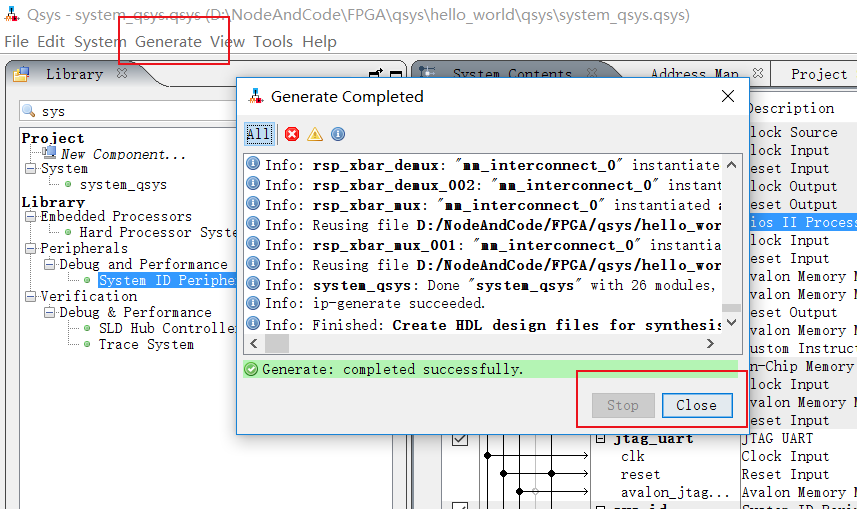857x509 pixels.
Task: Close the Library tab with its X
Action: point(122,73)
